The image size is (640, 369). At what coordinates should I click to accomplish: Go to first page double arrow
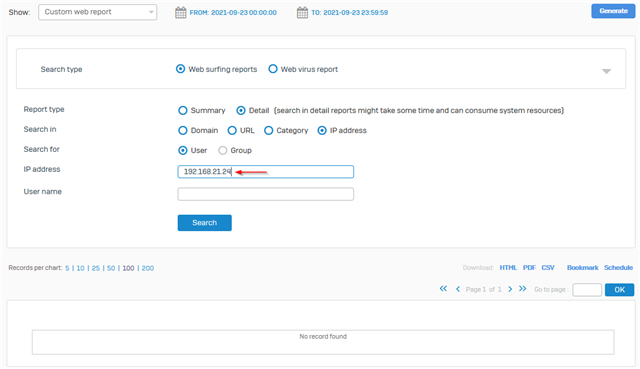(x=443, y=289)
